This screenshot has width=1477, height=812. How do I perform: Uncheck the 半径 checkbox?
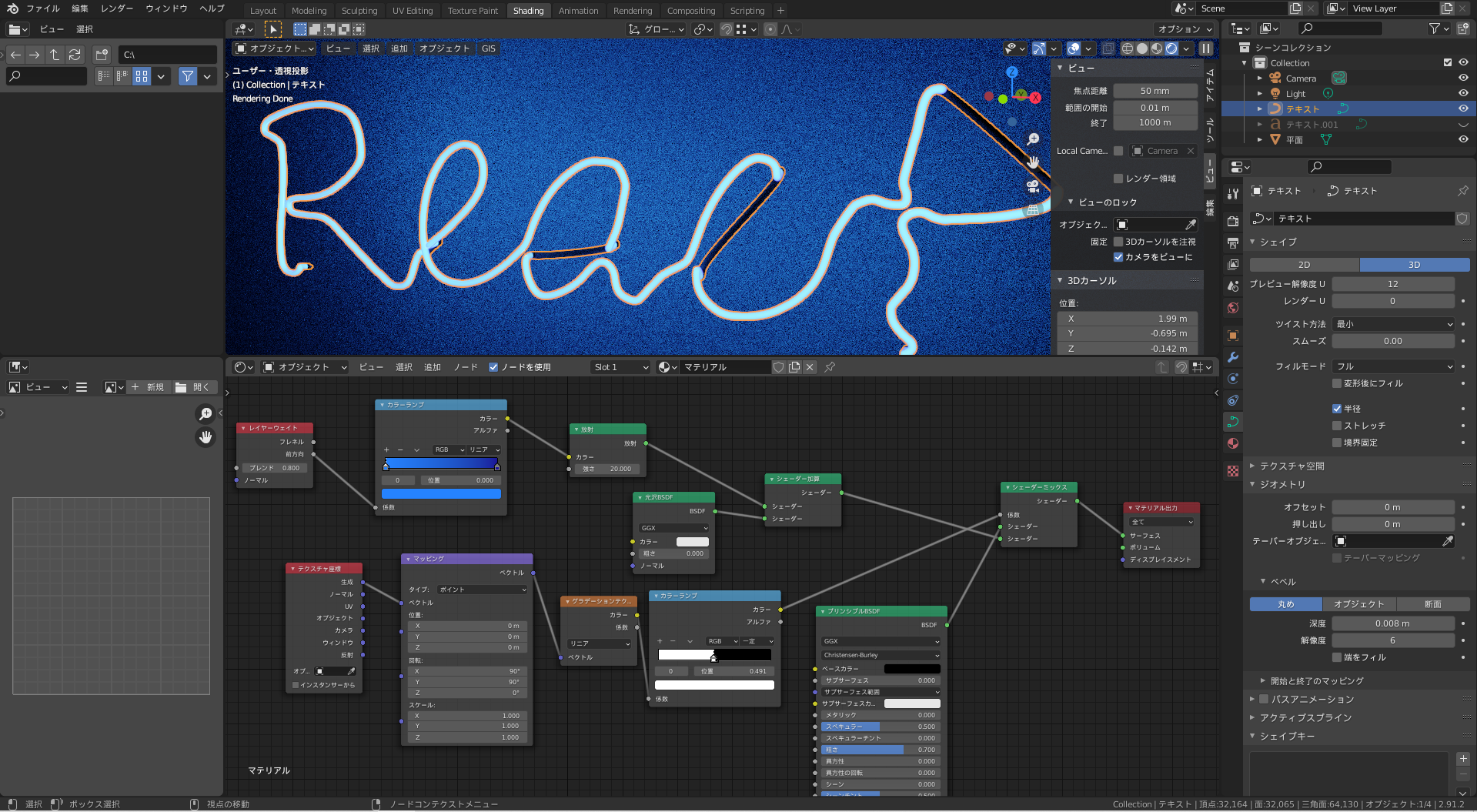point(1337,409)
